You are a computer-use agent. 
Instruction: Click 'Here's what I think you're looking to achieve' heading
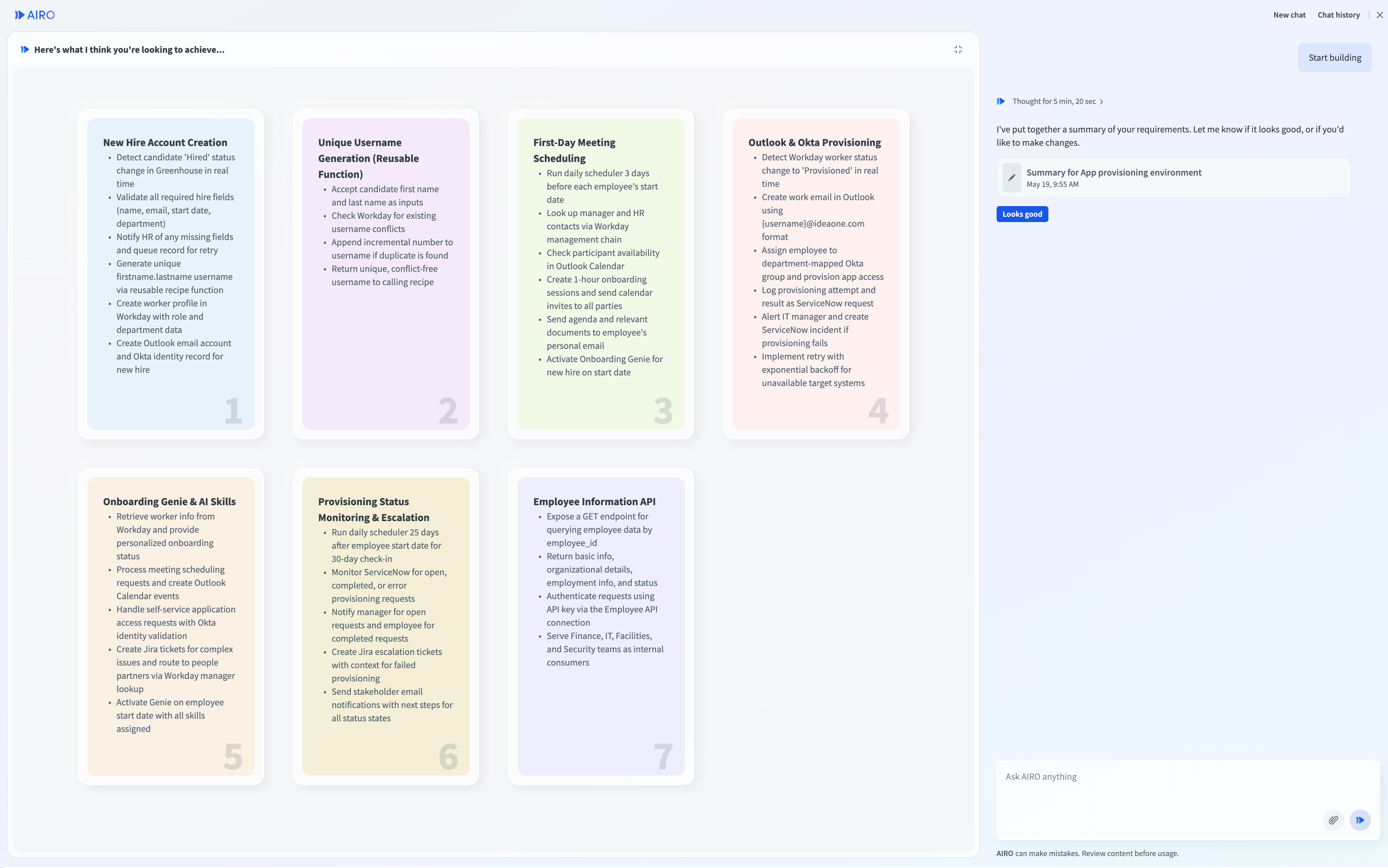point(129,49)
